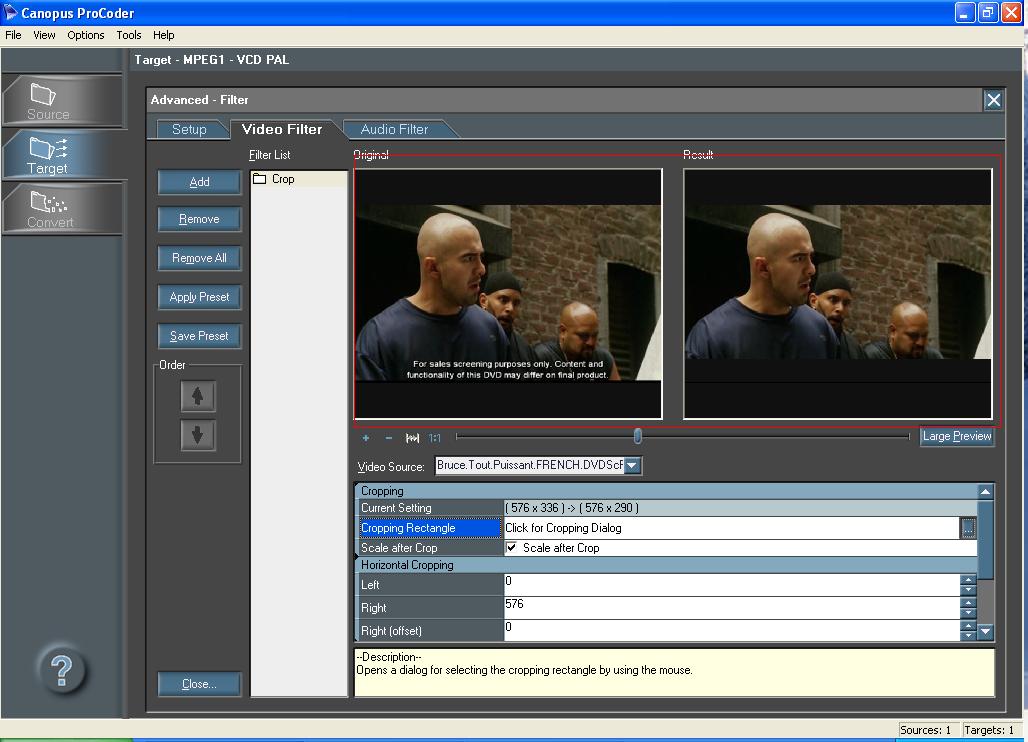Click the round help question mark icon
Image resolution: width=1028 pixels, height=742 pixels.
click(62, 671)
